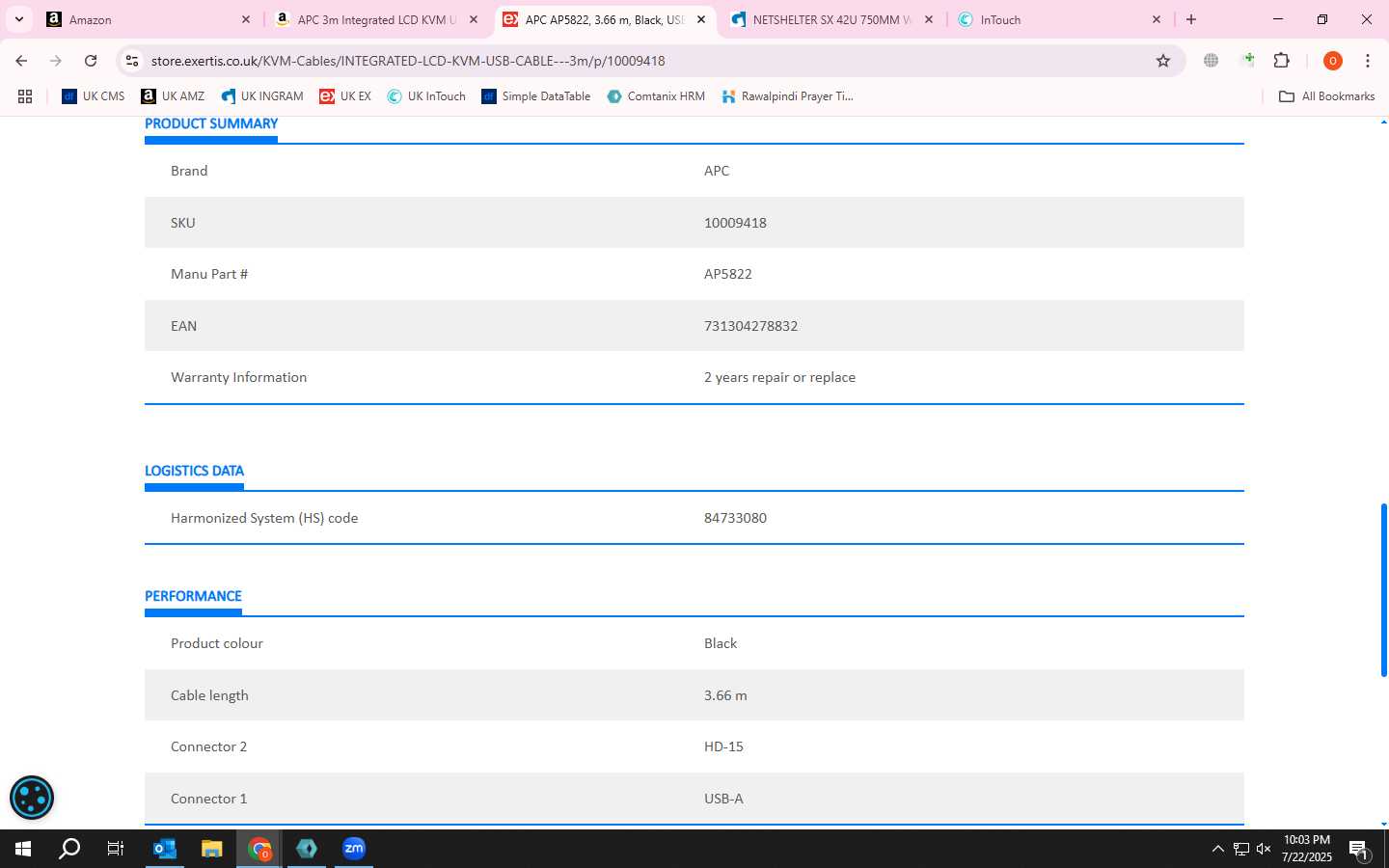Viewport: 1389px width, 868px height.
Task: Open Windows taskbar search
Action: [x=69, y=849]
